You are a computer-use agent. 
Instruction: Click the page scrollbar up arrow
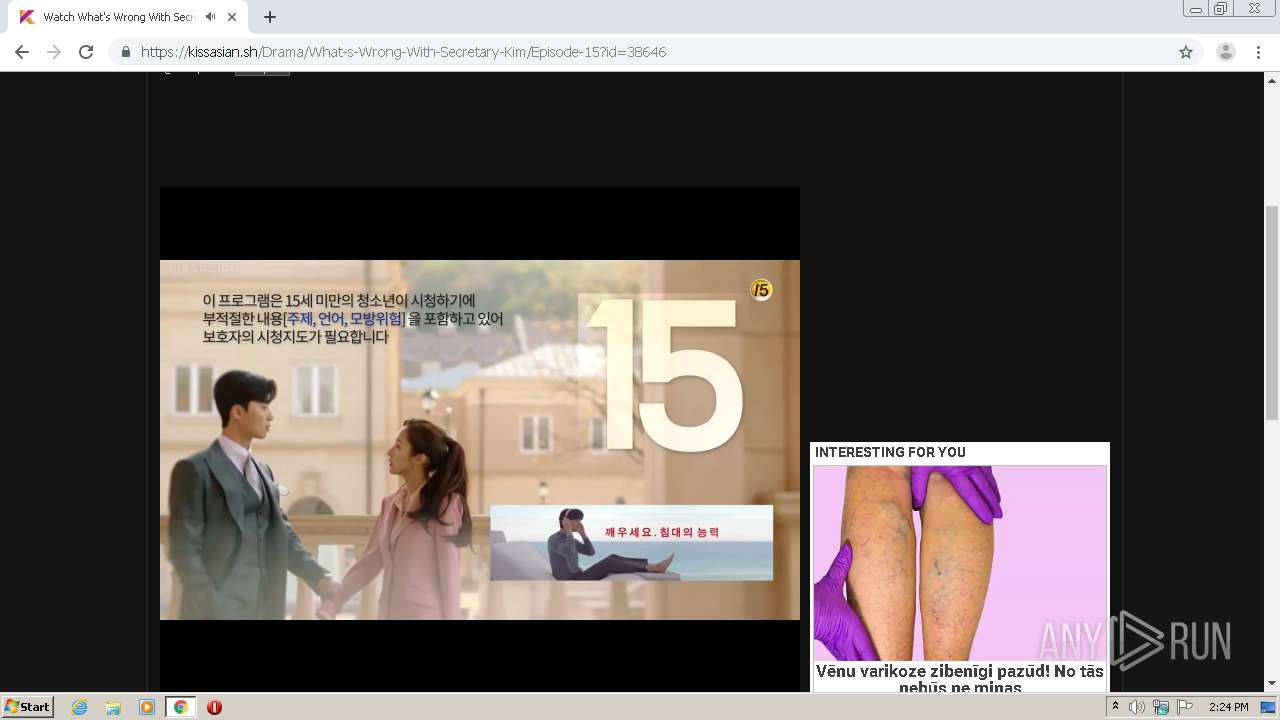pos(1272,79)
